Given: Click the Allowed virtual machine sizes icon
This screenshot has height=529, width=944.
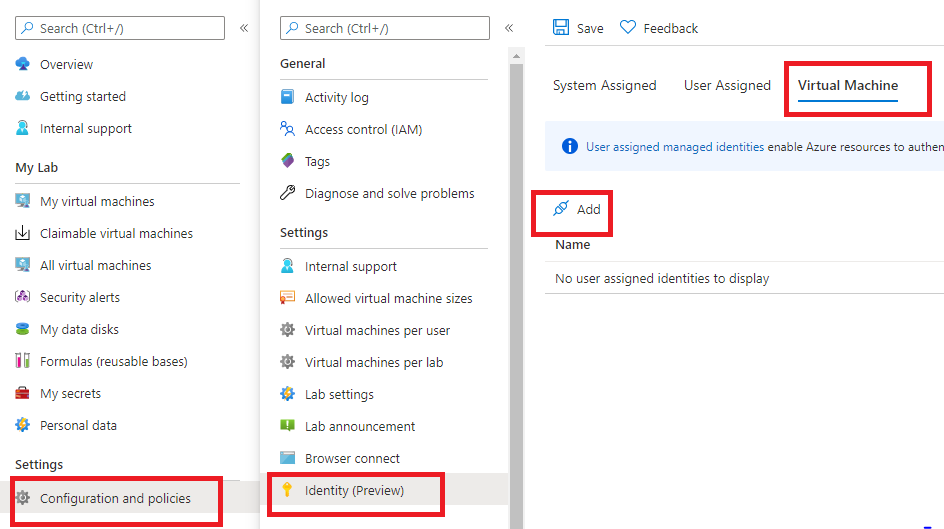Looking at the screenshot, I should point(288,297).
